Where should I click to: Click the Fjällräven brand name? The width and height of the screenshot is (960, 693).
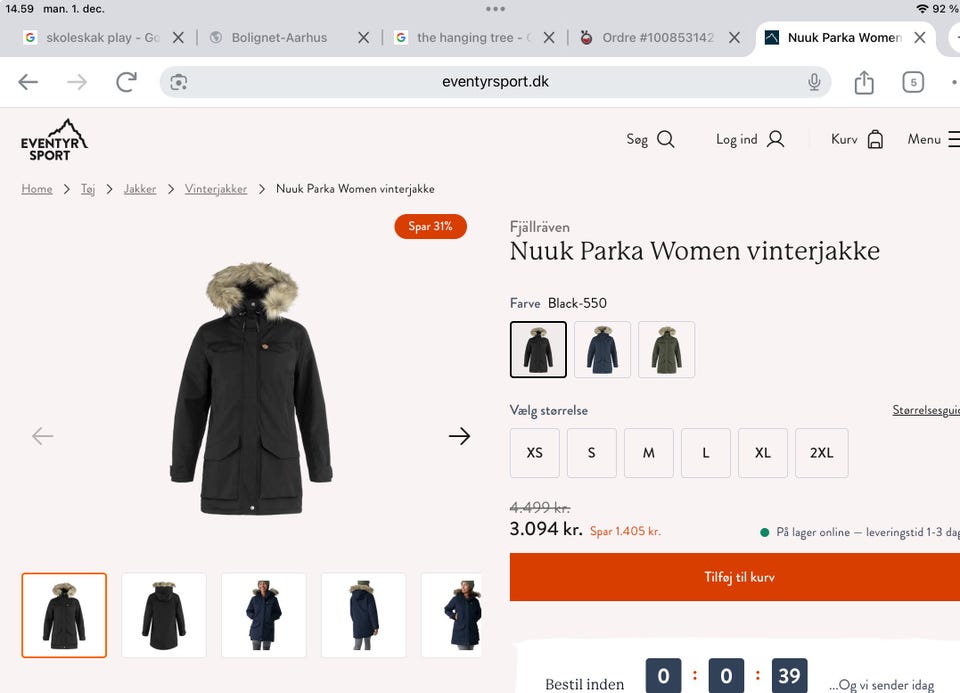coord(539,227)
